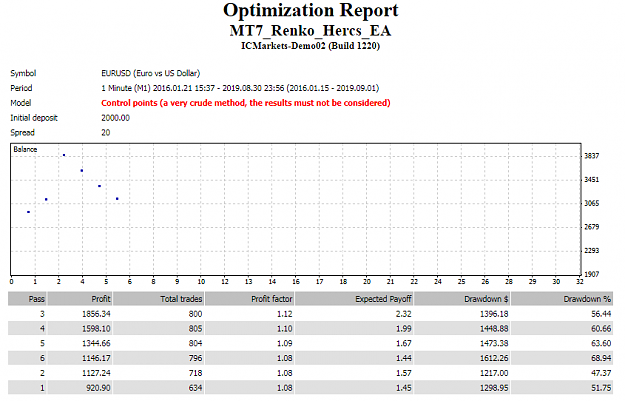Click expected payoff value 1.57
The width and height of the screenshot is (625, 401).
click(403, 373)
